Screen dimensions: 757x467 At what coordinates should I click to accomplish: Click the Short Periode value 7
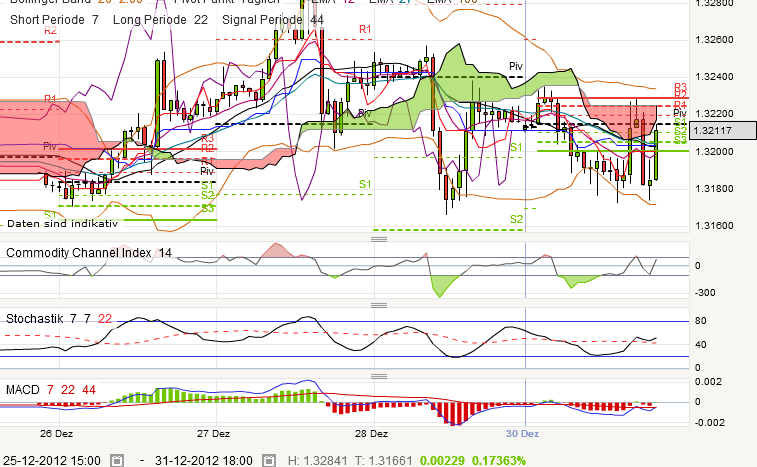pos(95,21)
